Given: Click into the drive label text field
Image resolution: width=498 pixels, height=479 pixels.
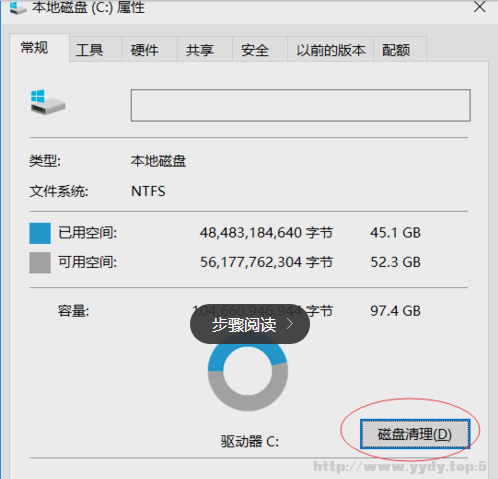Looking at the screenshot, I should tap(301, 105).
